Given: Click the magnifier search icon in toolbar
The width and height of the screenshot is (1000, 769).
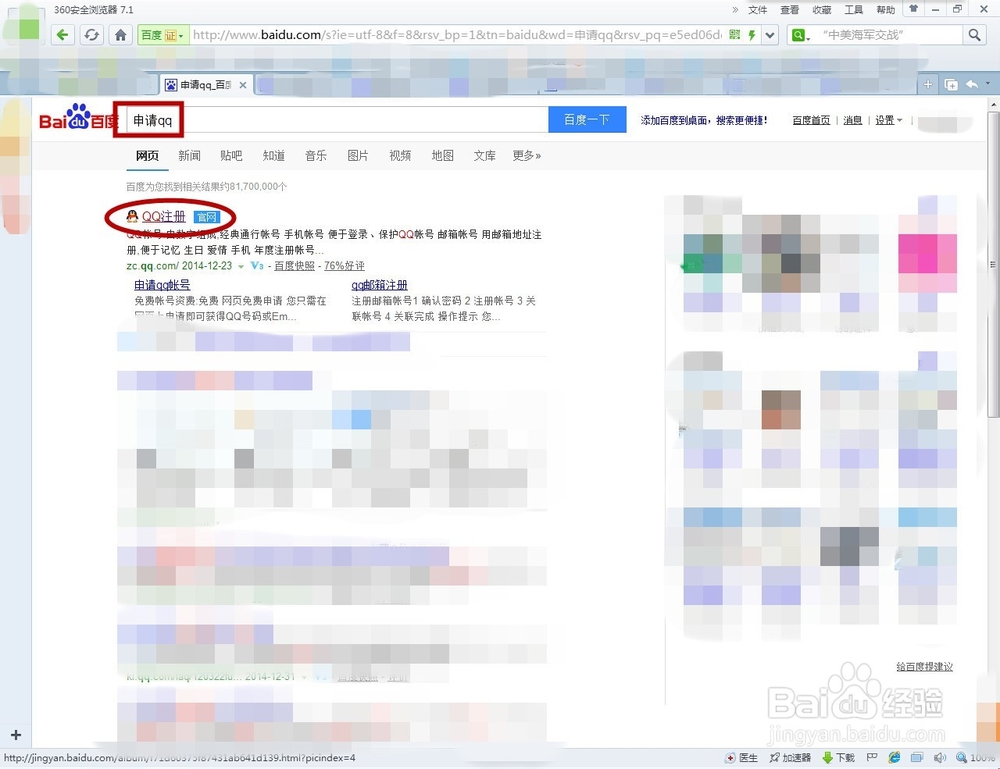Looking at the screenshot, I should (974, 35).
